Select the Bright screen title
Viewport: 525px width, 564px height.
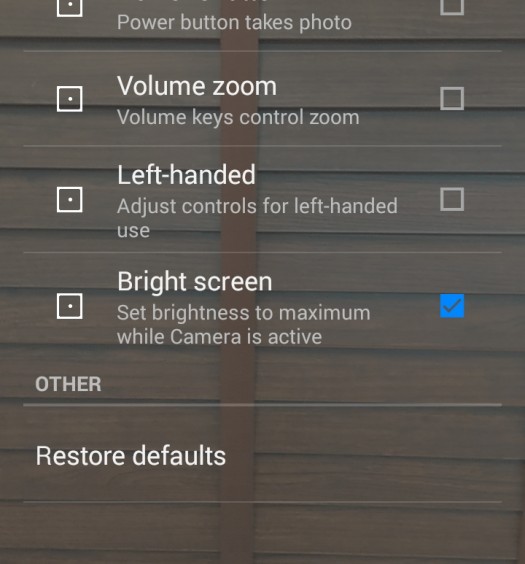pyautogui.click(x=195, y=281)
